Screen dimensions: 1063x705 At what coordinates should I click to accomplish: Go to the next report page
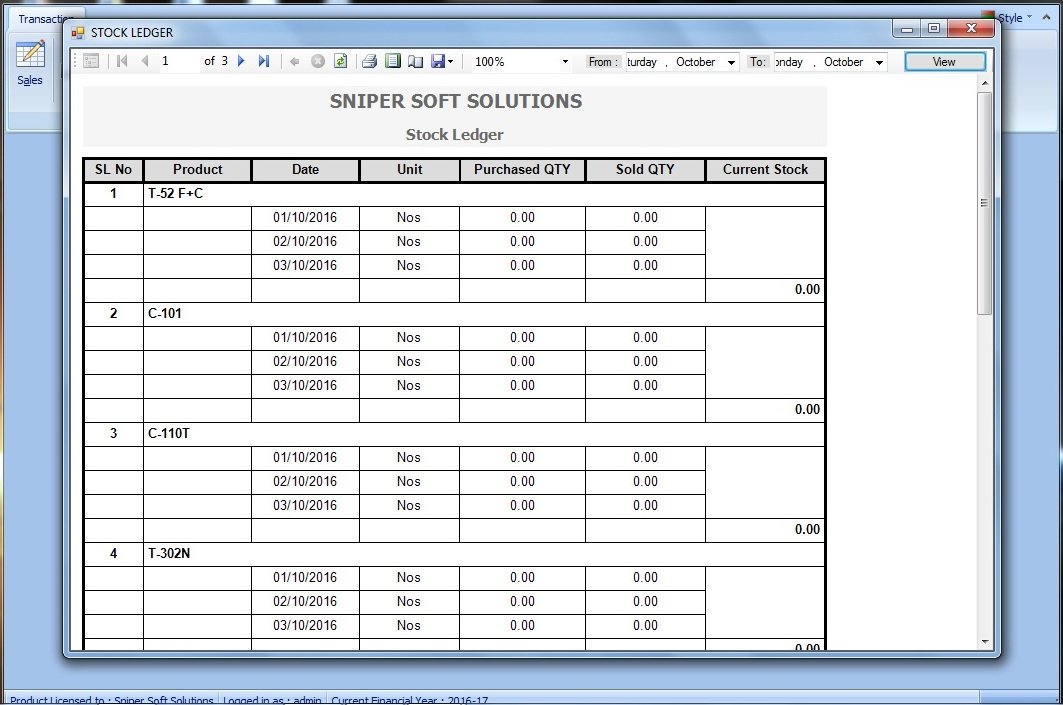241,62
